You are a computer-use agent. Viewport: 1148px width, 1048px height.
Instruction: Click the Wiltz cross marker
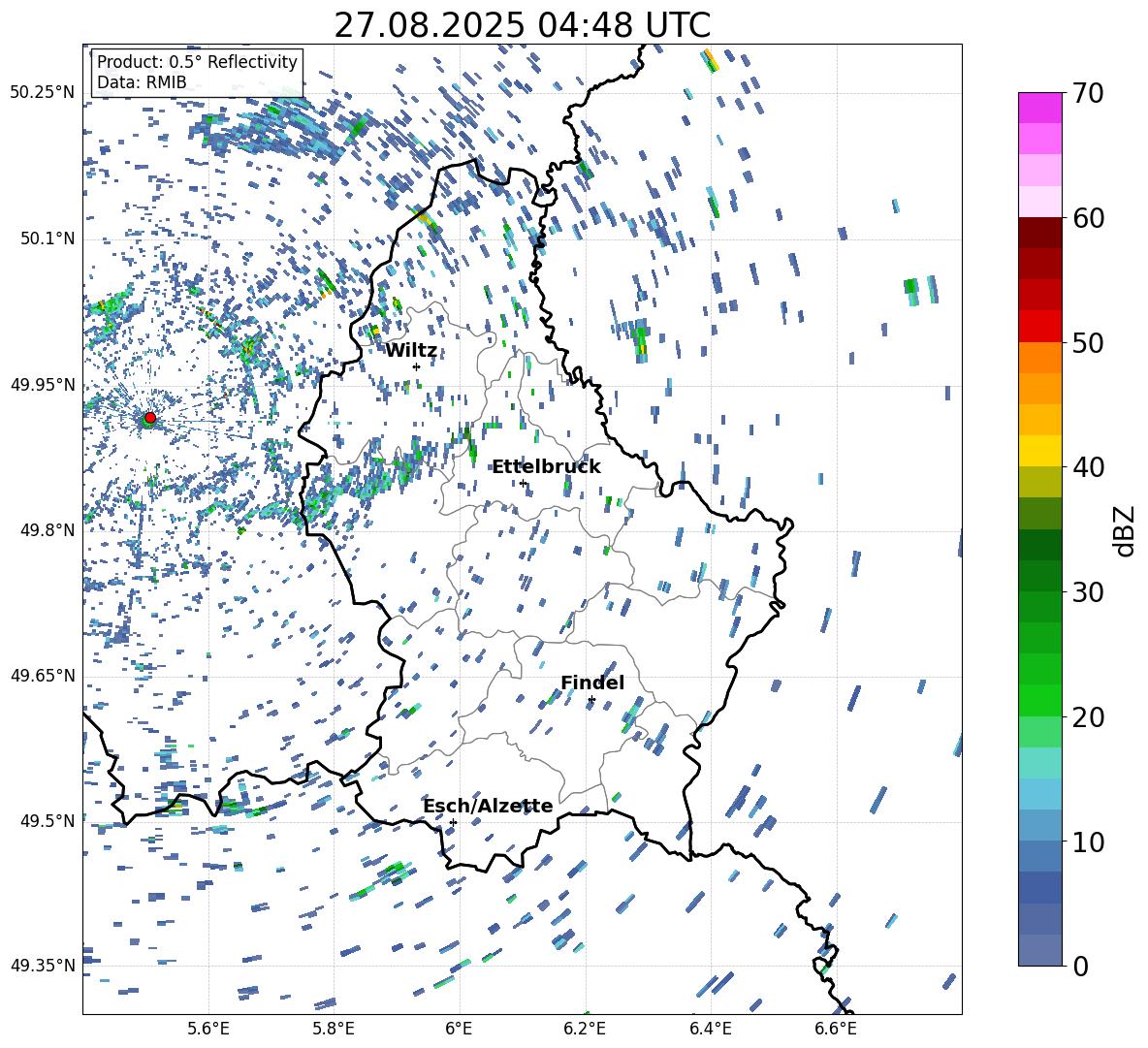click(417, 366)
